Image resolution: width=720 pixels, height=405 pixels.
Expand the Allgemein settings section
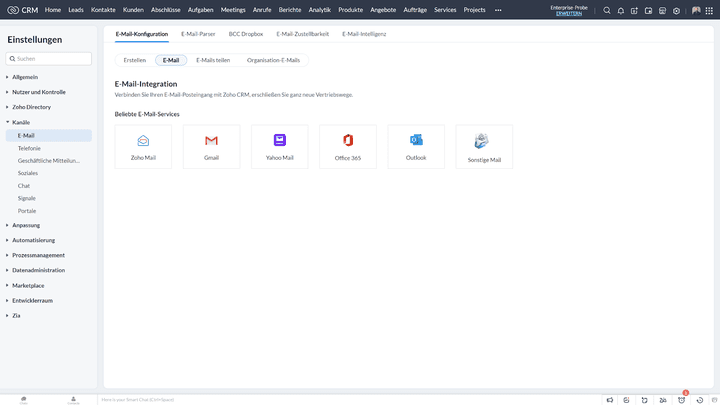(x=25, y=77)
